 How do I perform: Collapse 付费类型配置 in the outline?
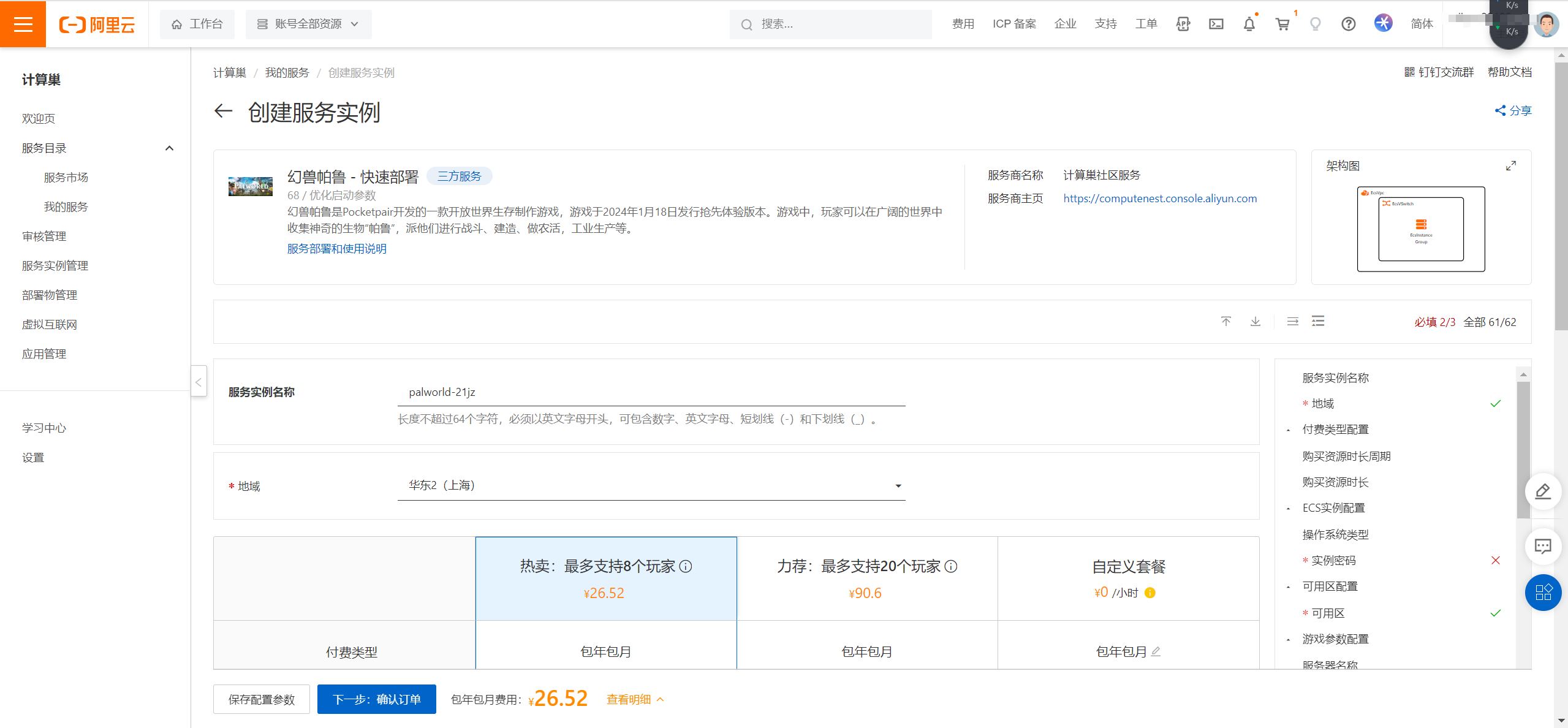coord(1289,430)
